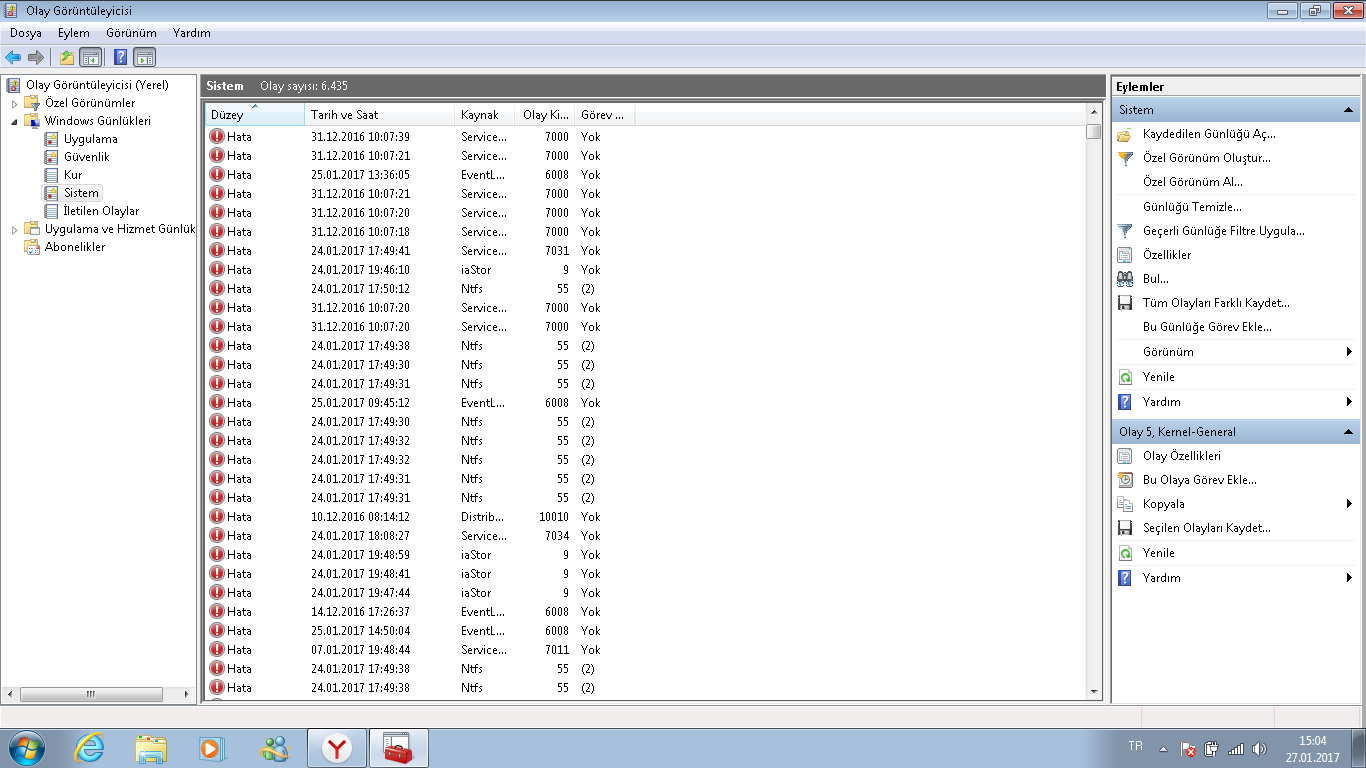Launch Internet Explorer from the taskbar
Viewport: 1366px width, 768px height.
point(90,748)
